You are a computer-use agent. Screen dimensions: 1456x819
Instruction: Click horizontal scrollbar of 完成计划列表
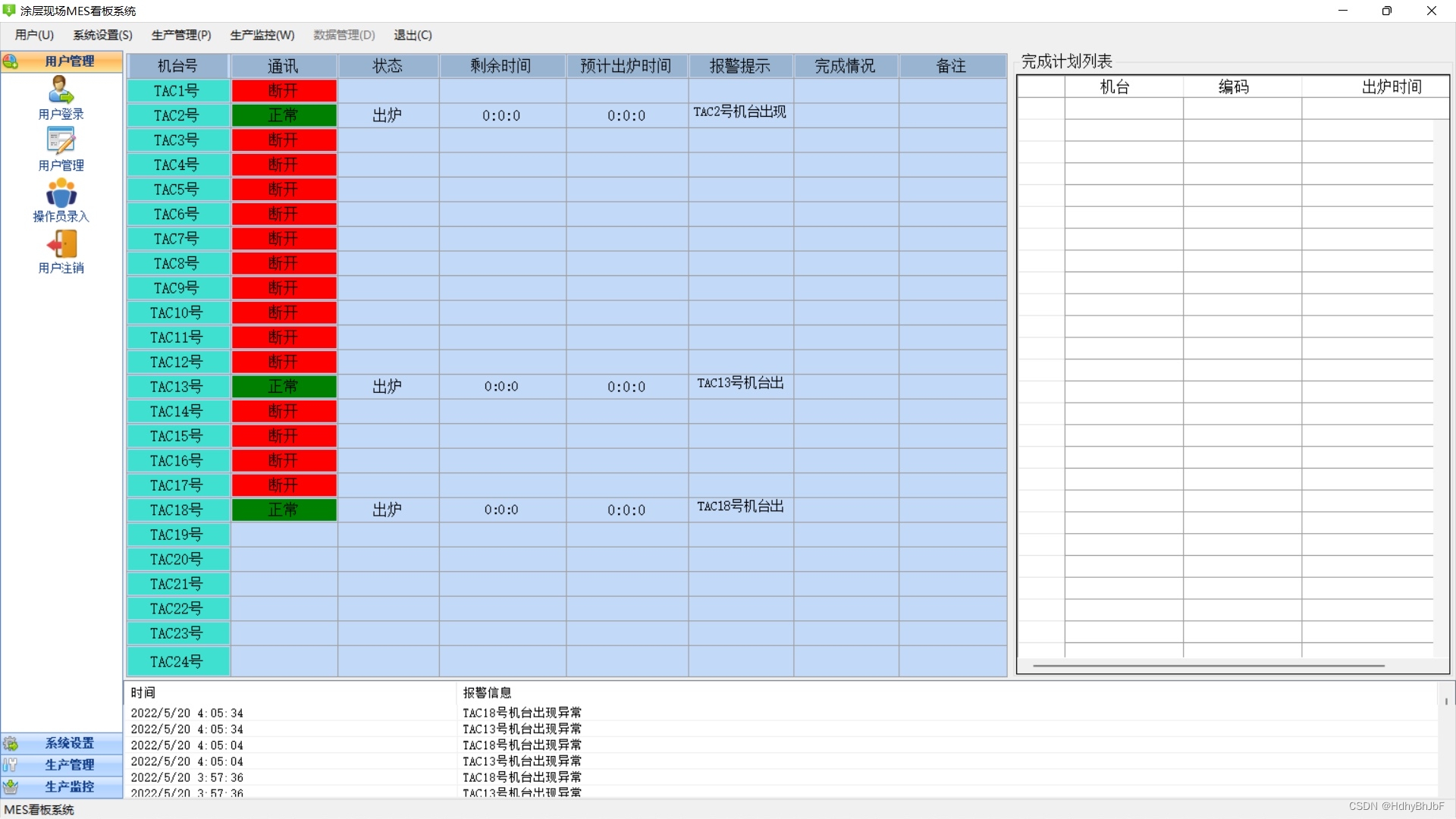1208,666
